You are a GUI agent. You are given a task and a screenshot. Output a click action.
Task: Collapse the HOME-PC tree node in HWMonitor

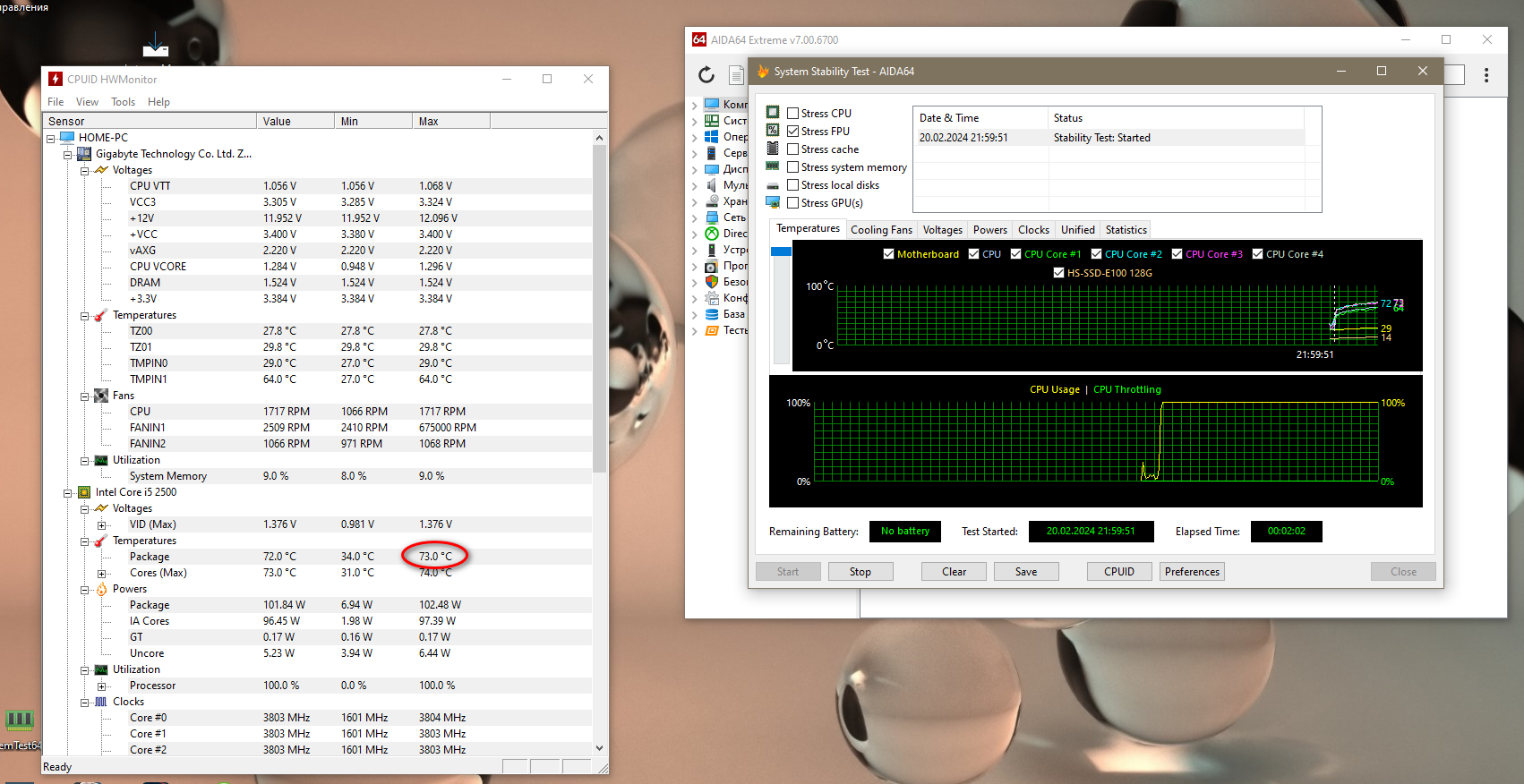coord(51,138)
